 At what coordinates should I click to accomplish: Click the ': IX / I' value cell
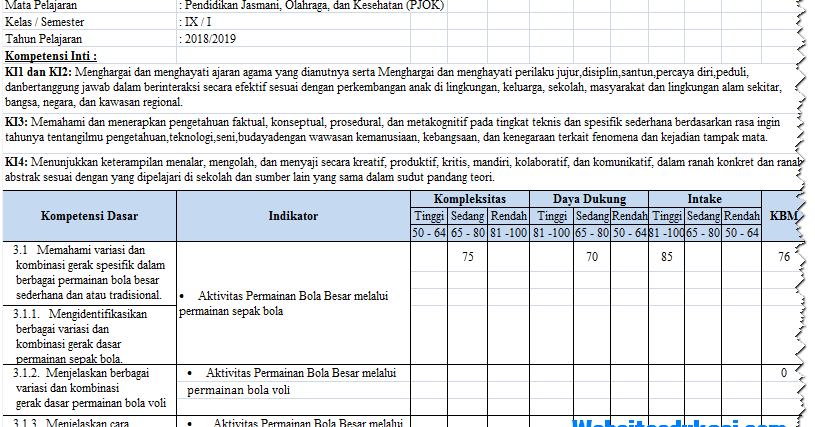point(294,22)
